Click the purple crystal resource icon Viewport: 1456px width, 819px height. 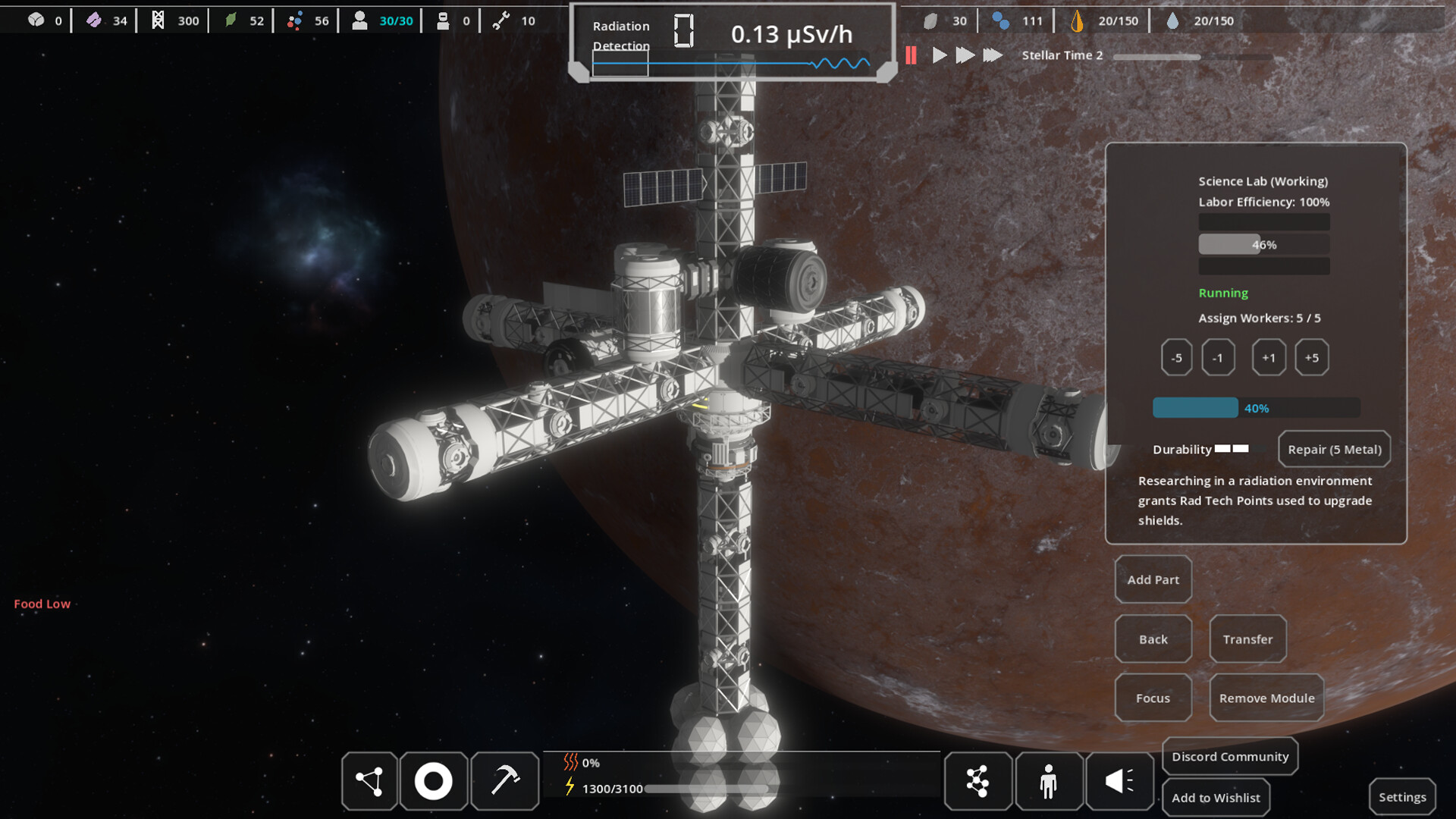94,20
